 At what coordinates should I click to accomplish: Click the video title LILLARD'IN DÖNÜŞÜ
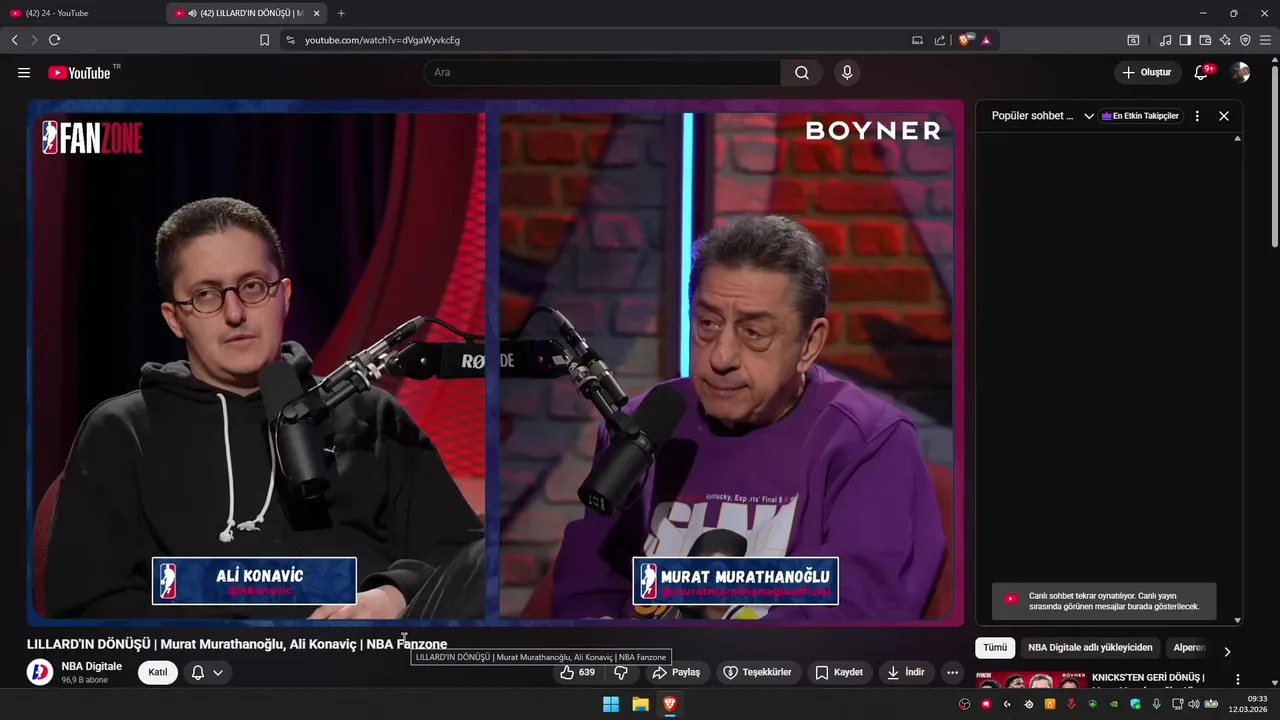(237, 644)
